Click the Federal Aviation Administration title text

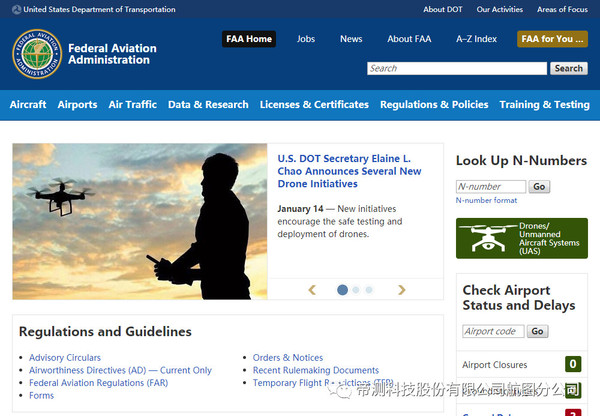(112, 54)
